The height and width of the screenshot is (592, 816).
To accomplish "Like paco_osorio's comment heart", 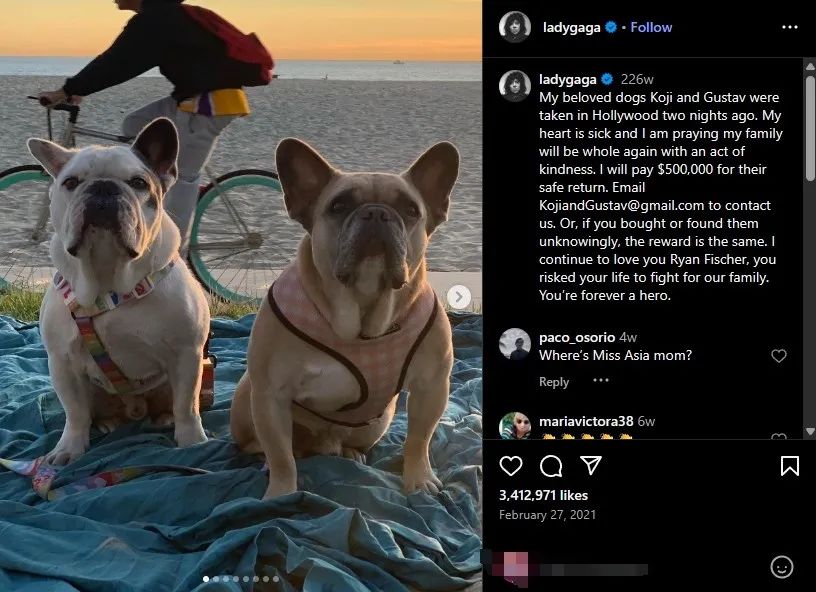I will point(779,356).
